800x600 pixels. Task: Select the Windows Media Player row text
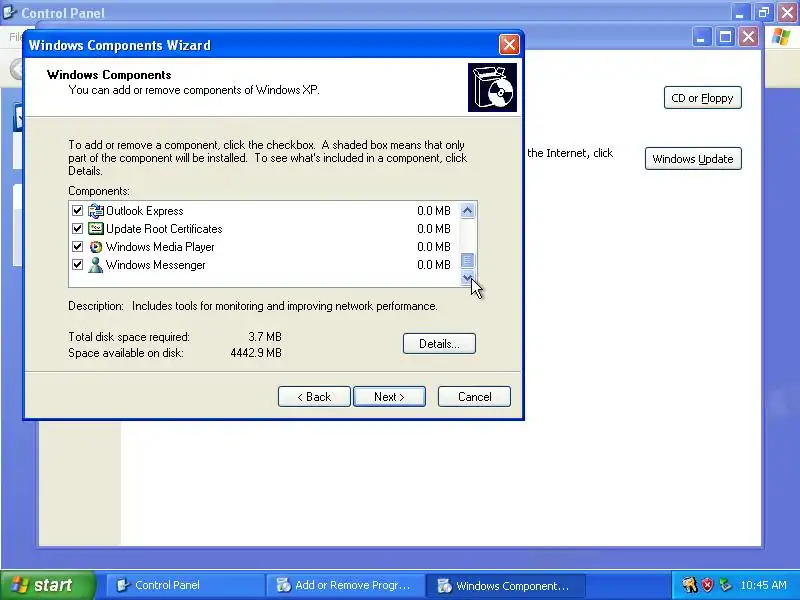pyautogui.click(x=160, y=247)
